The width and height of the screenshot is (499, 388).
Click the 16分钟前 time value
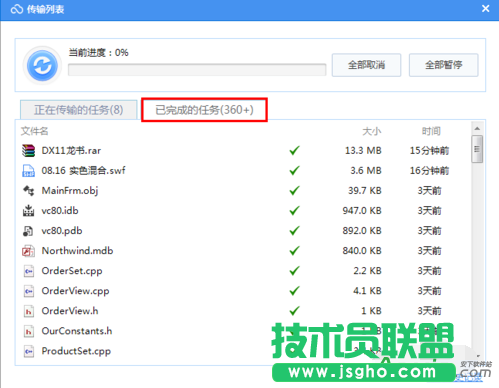click(x=429, y=171)
